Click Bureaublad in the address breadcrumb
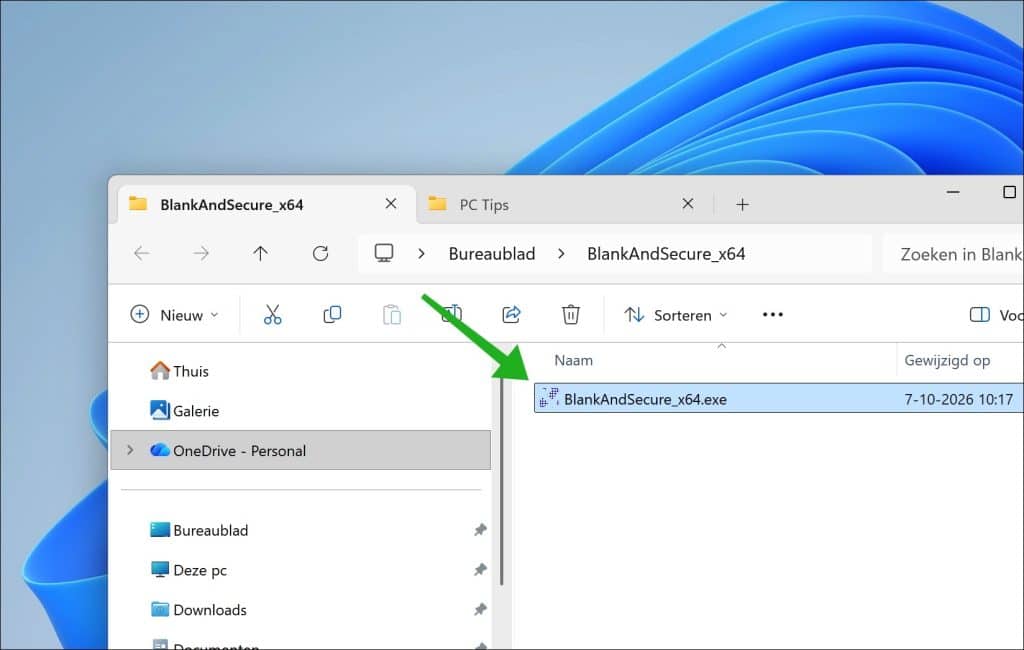 tap(492, 253)
